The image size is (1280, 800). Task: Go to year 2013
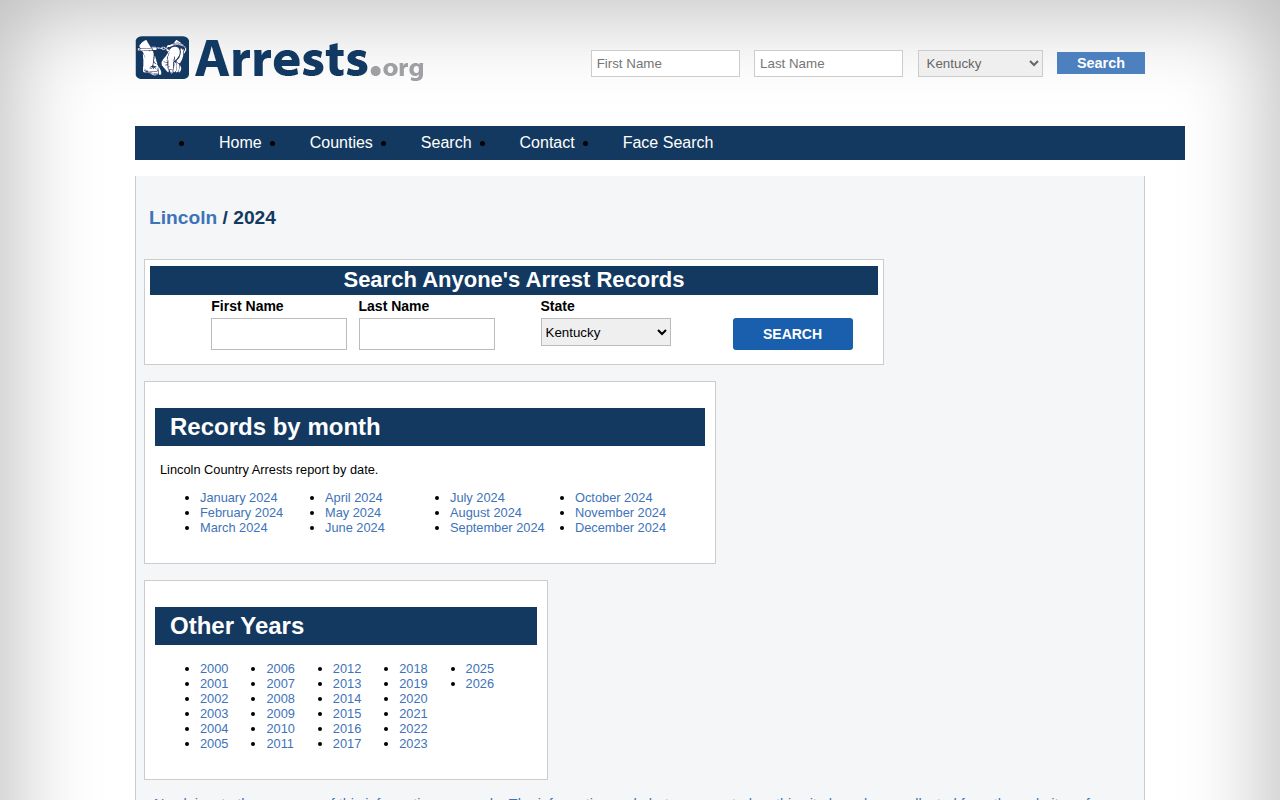(x=347, y=683)
